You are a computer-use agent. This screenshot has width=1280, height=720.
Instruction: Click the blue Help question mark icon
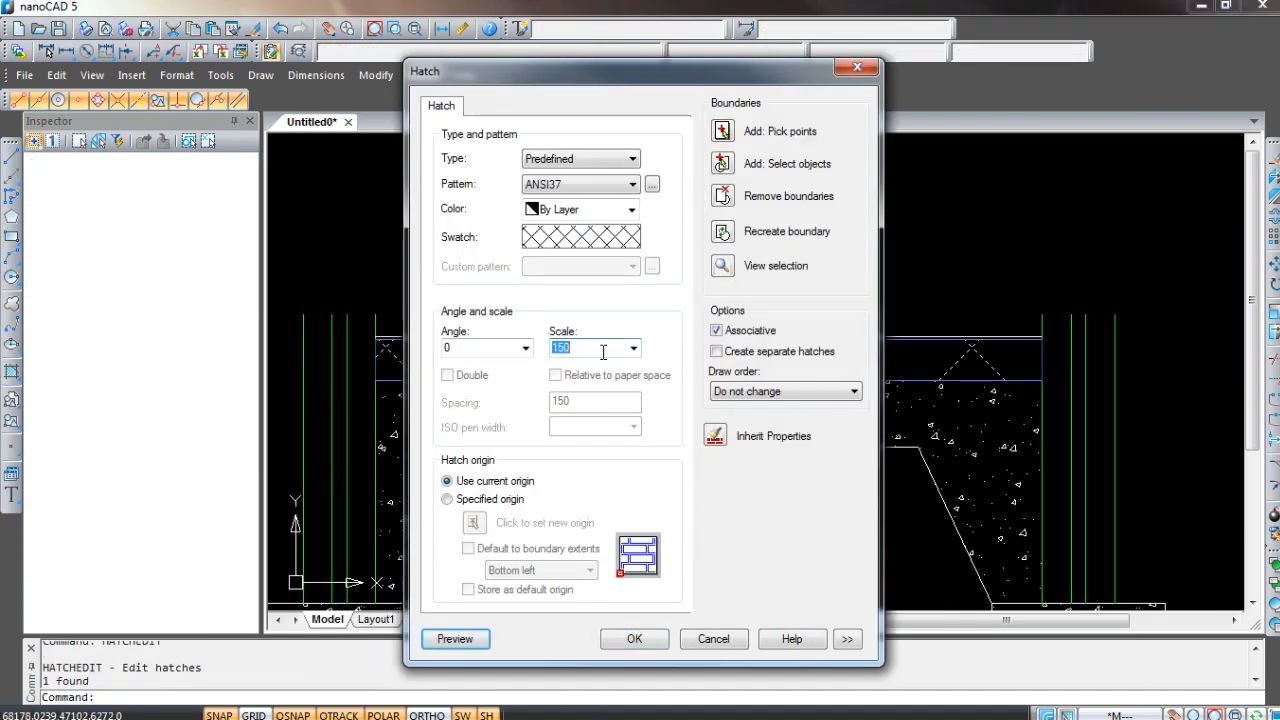tap(489, 29)
